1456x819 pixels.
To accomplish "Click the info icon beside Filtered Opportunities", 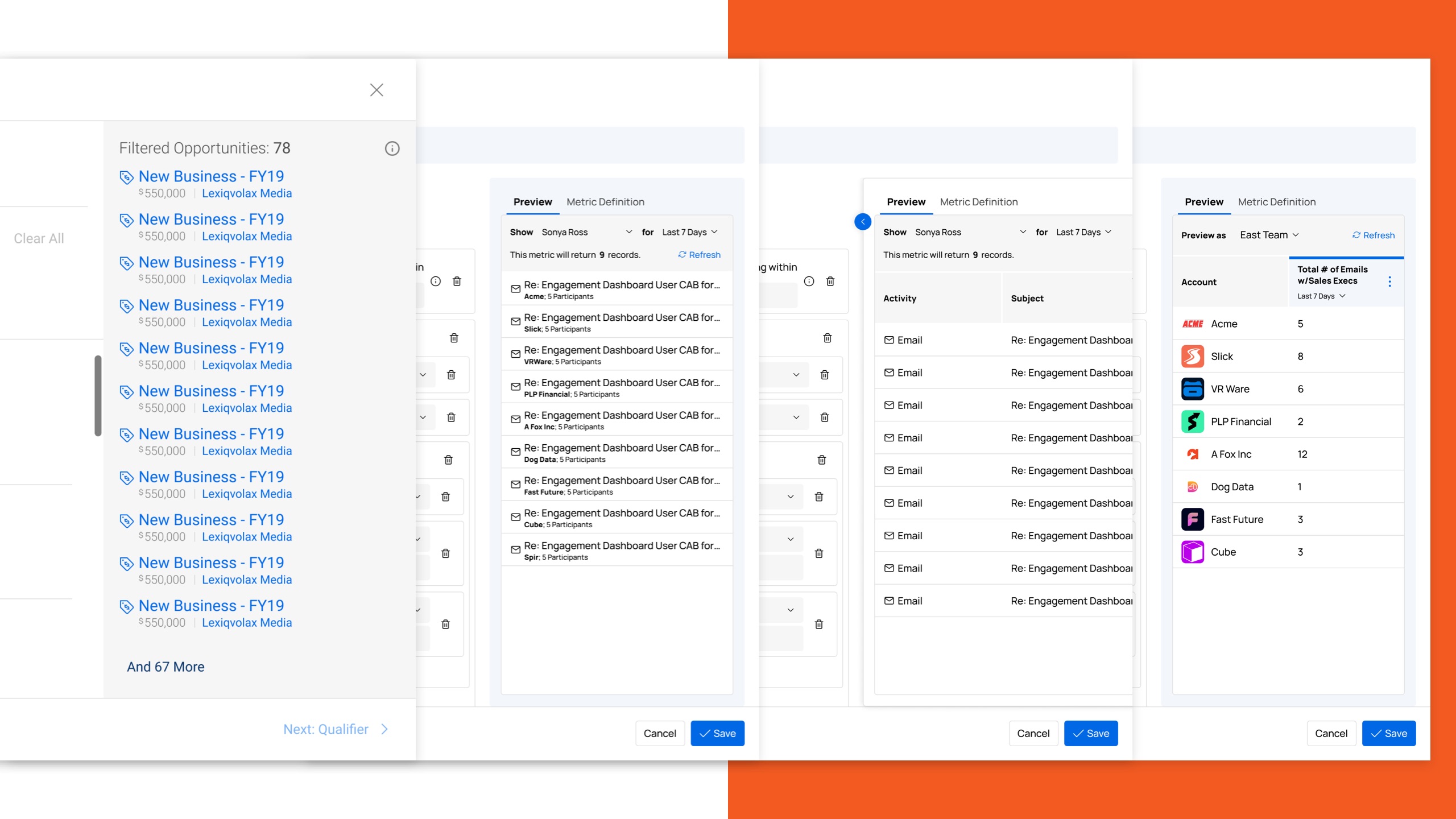I will pyautogui.click(x=392, y=148).
